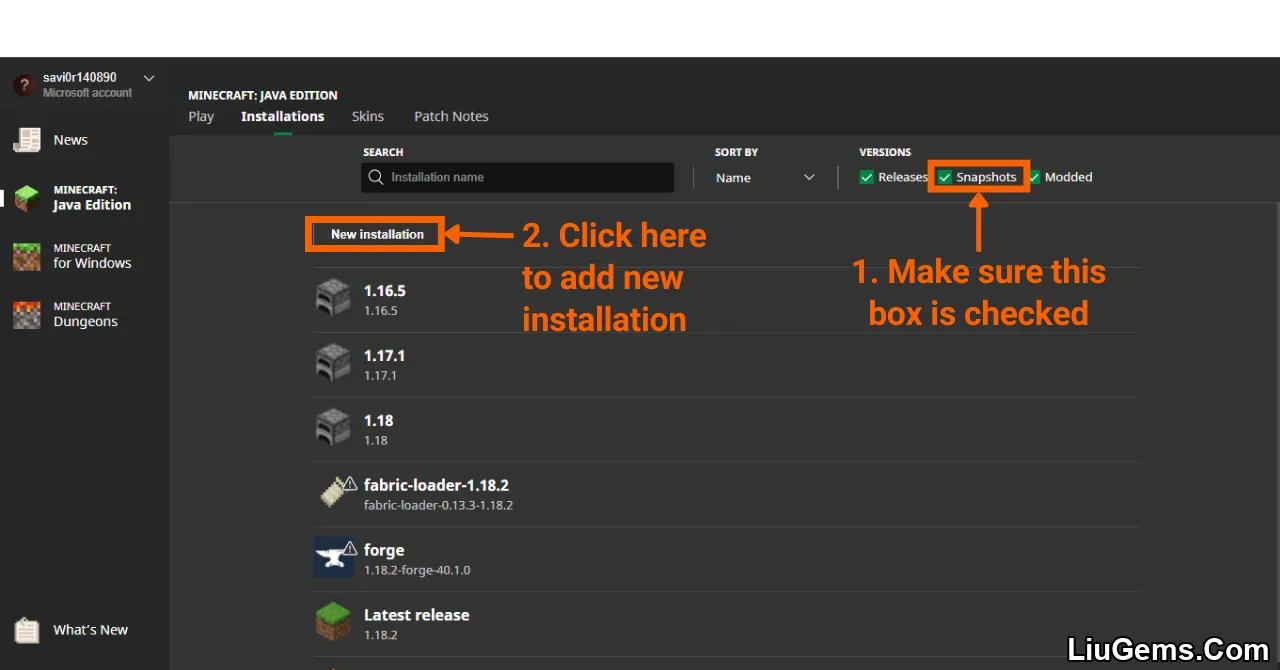
Task: Select the fabric-loader-1.18.2 installation name
Action: 436,485
